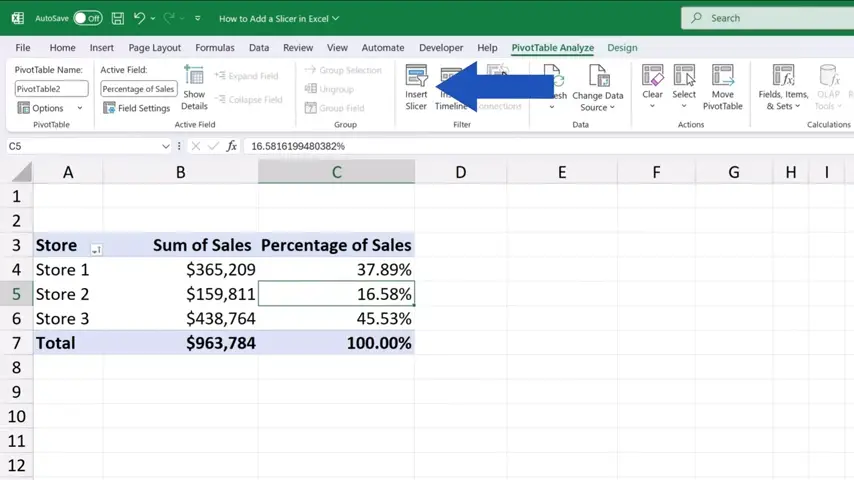The width and height of the screenshot is (854, 480).
Task: Open the Store column filter dropdown
Action: click(x=96, y=249)
